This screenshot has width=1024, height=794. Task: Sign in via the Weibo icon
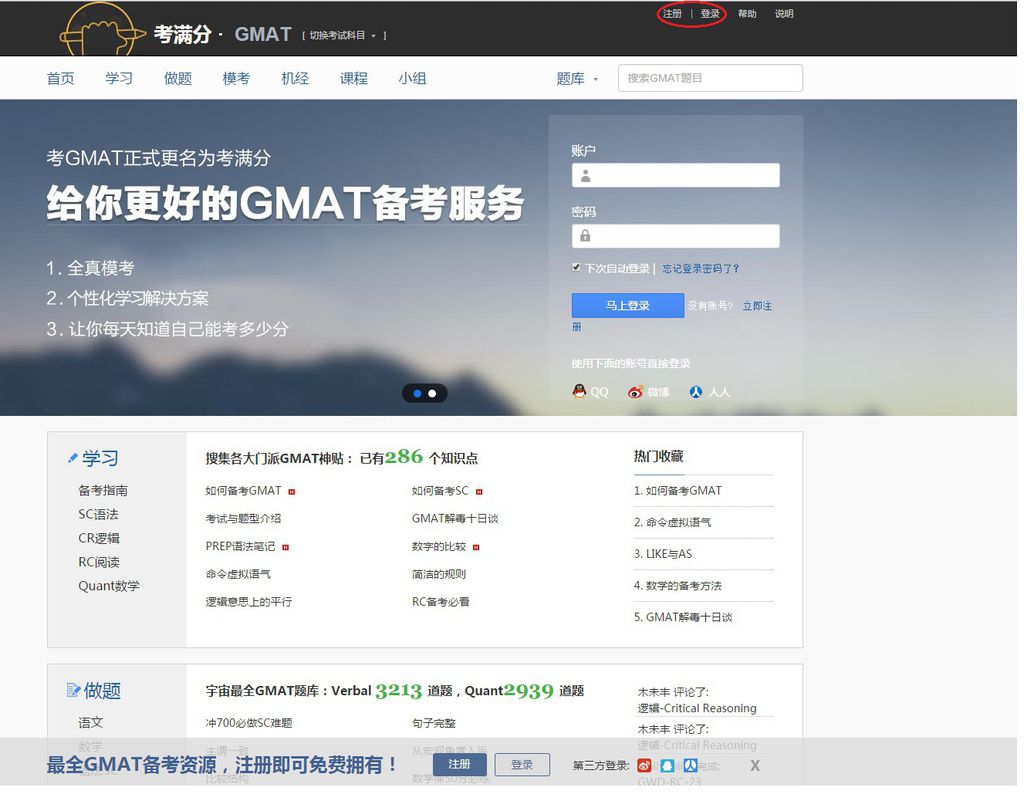pyautogui.click(x=637, y=392)
